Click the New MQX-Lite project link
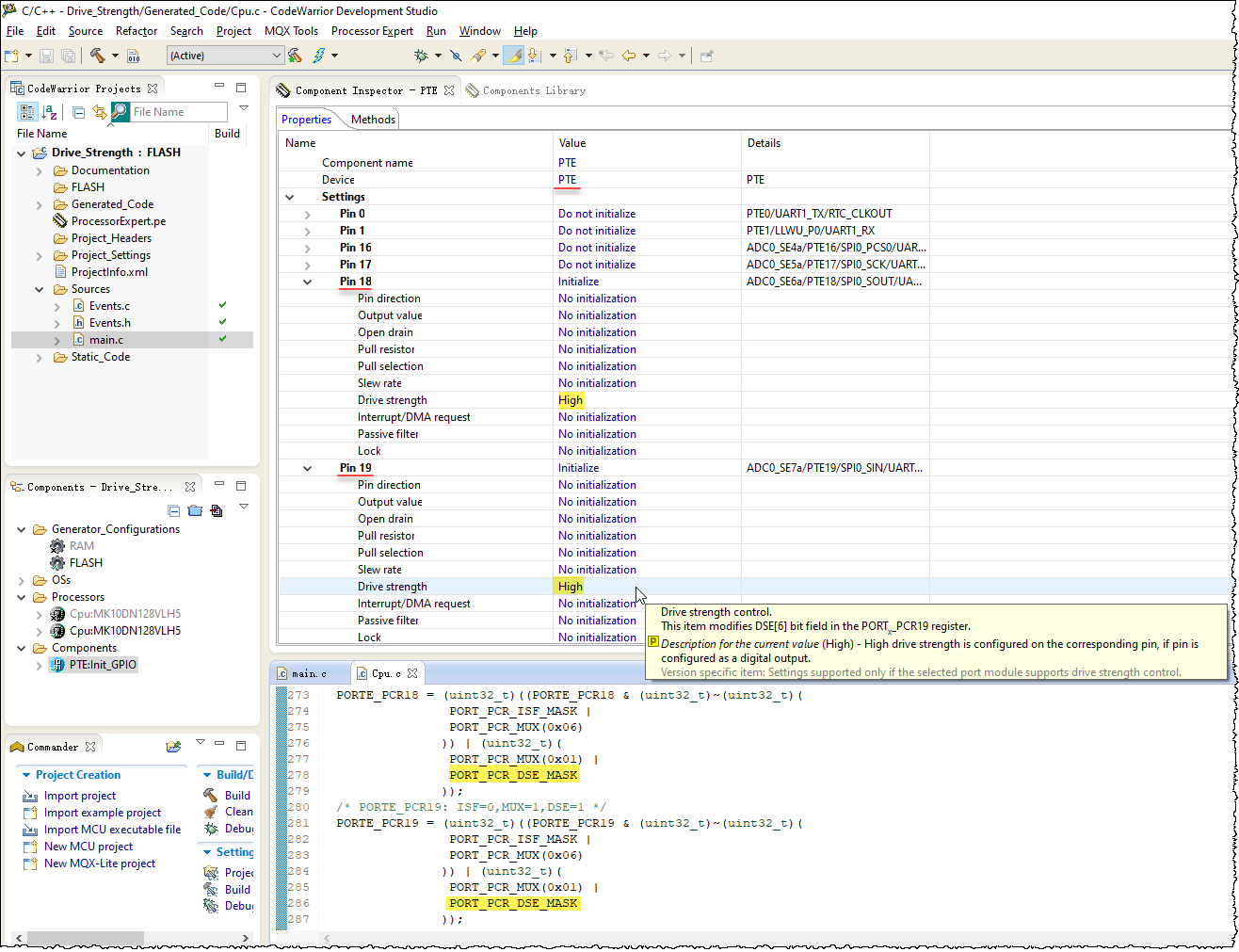 tap(99, 863)
